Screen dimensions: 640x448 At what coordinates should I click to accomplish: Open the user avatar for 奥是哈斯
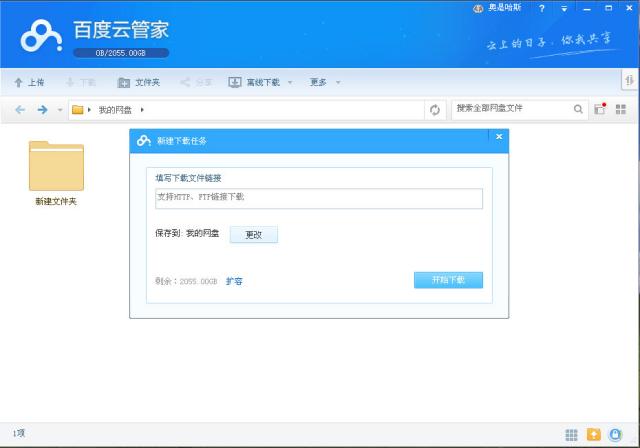point(478,9)
